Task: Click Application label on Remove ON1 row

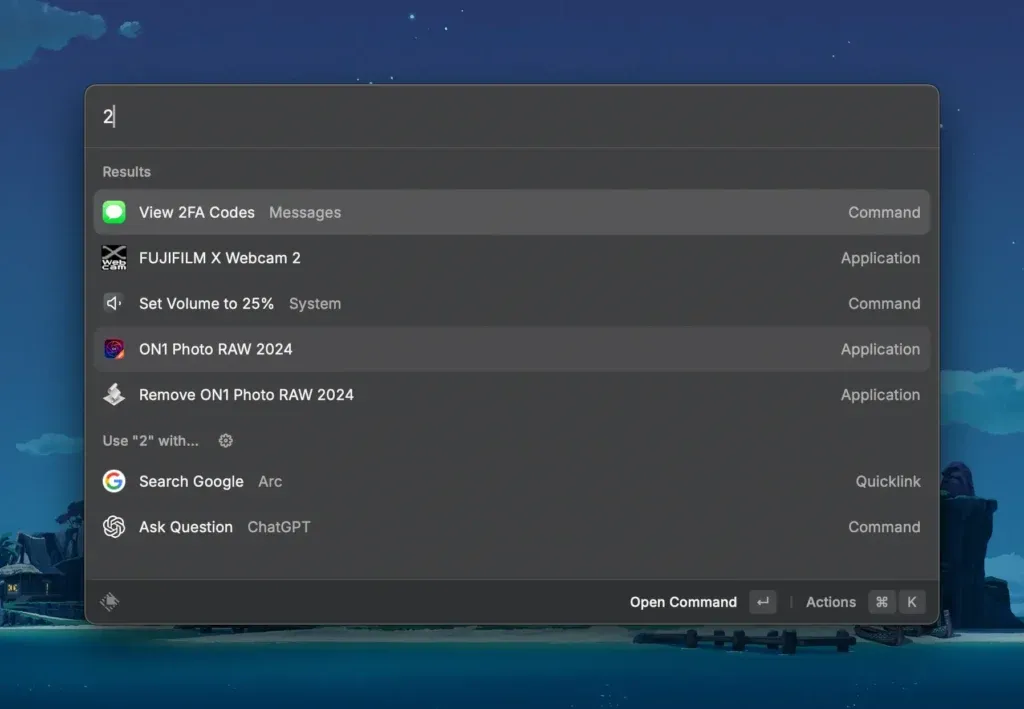Action: (880, 395)
